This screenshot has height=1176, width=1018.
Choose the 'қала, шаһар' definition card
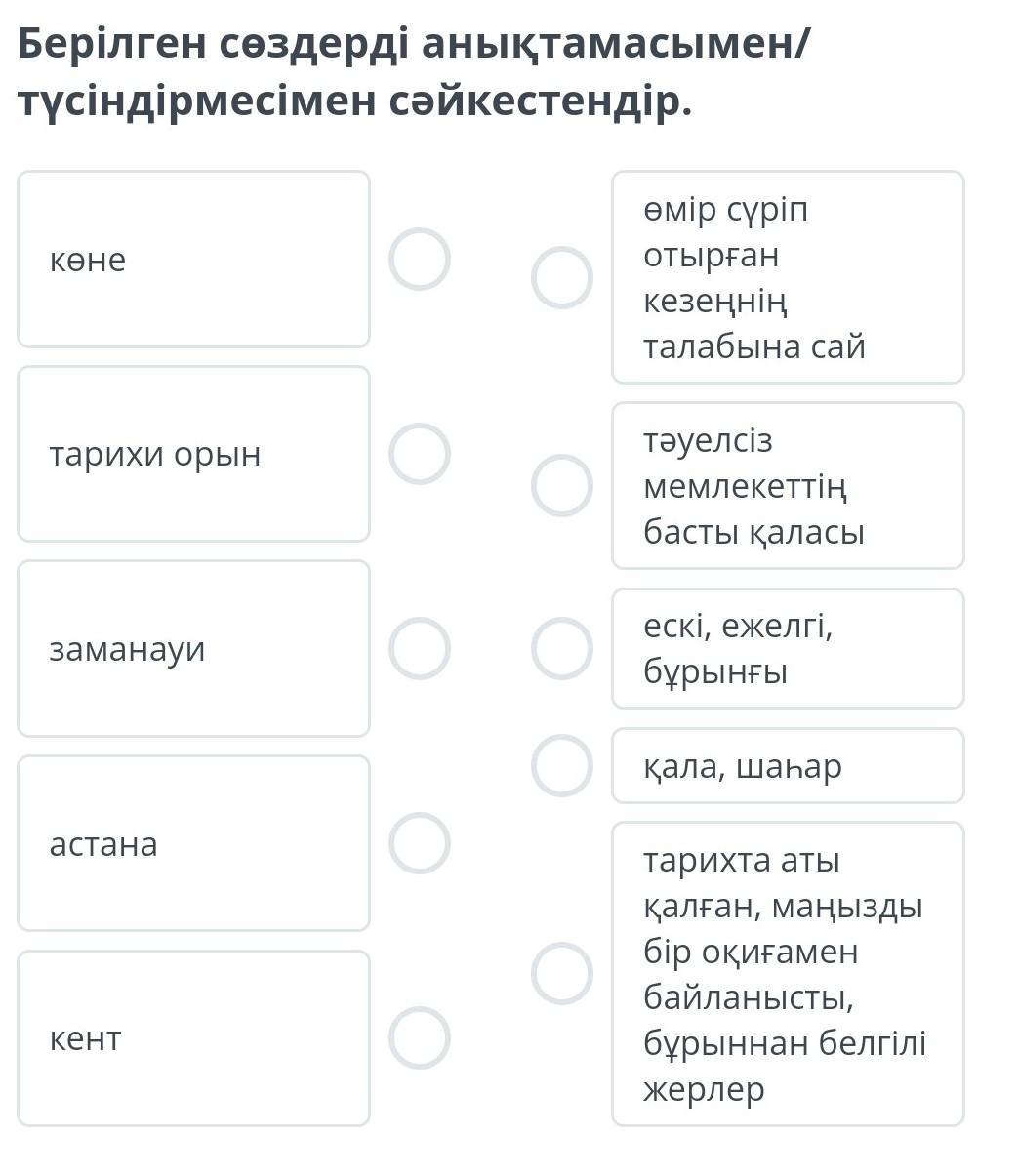788,765
